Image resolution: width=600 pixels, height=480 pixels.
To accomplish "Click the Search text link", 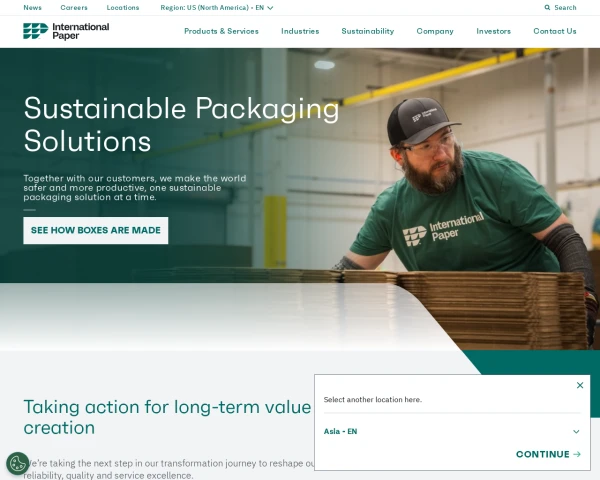I will [565, 8].
